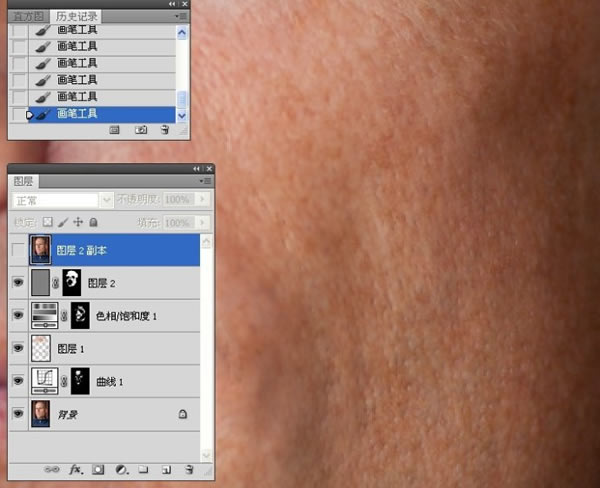
Task: Click the add layer style fx icon
Action: coord(76,469)
